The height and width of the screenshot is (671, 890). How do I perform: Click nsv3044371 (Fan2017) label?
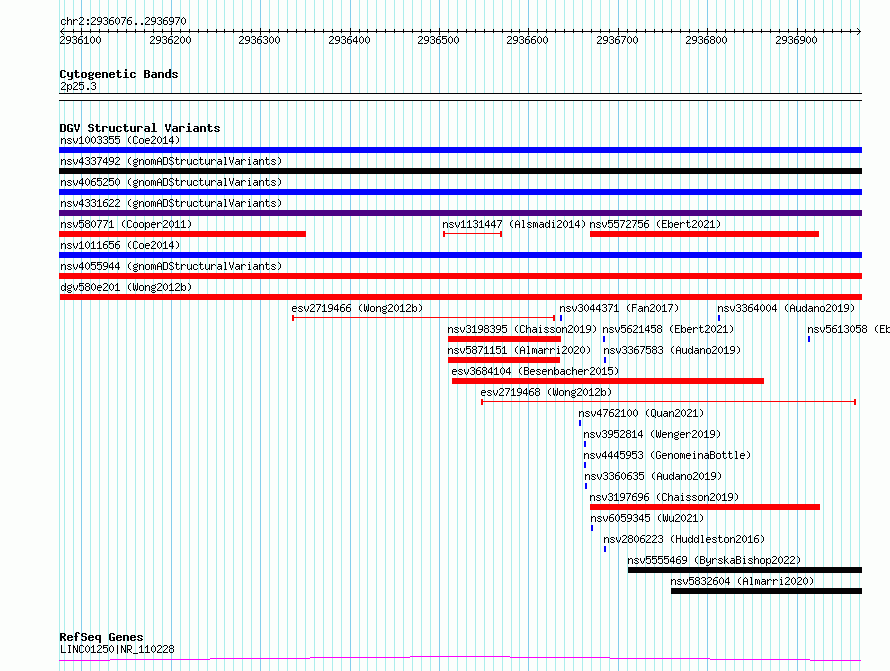[619, 308]
